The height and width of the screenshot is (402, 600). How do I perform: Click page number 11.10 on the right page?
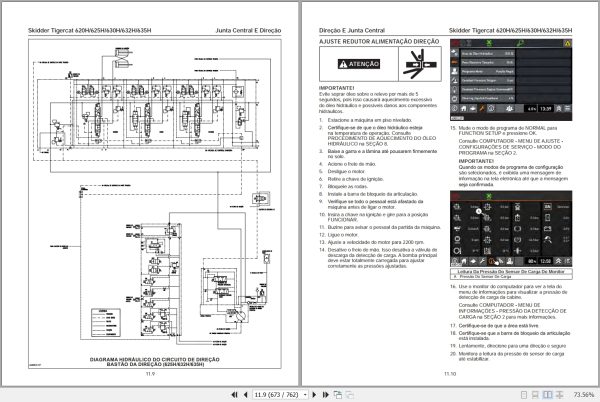coord(450,374)
